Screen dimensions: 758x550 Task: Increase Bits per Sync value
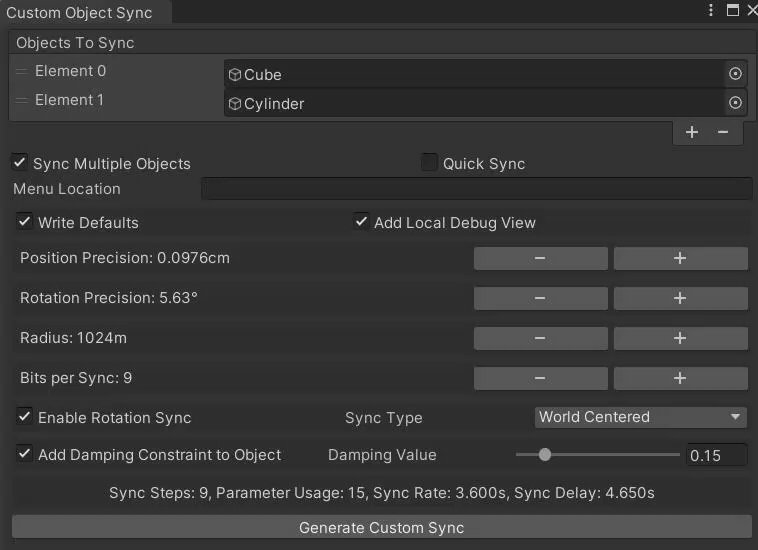[x=680, y=378]
